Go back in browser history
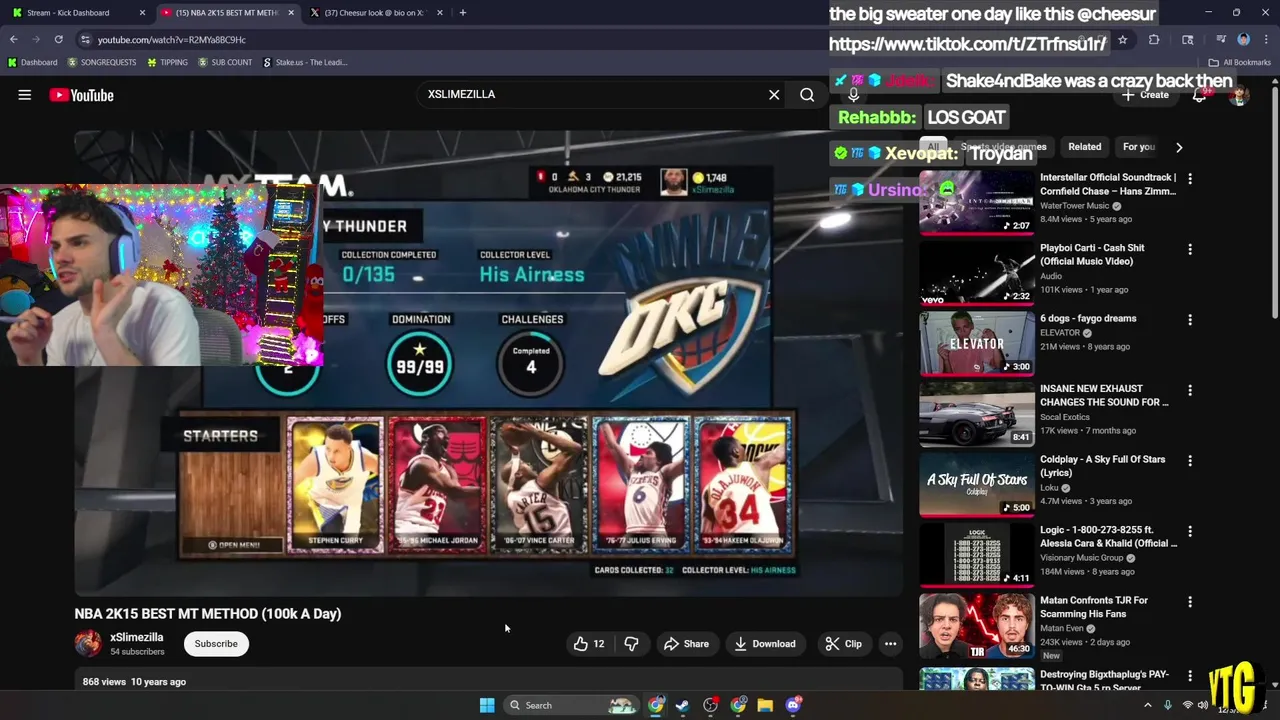This screenshot has width=1280, height=720. click(x=13, y=39)
